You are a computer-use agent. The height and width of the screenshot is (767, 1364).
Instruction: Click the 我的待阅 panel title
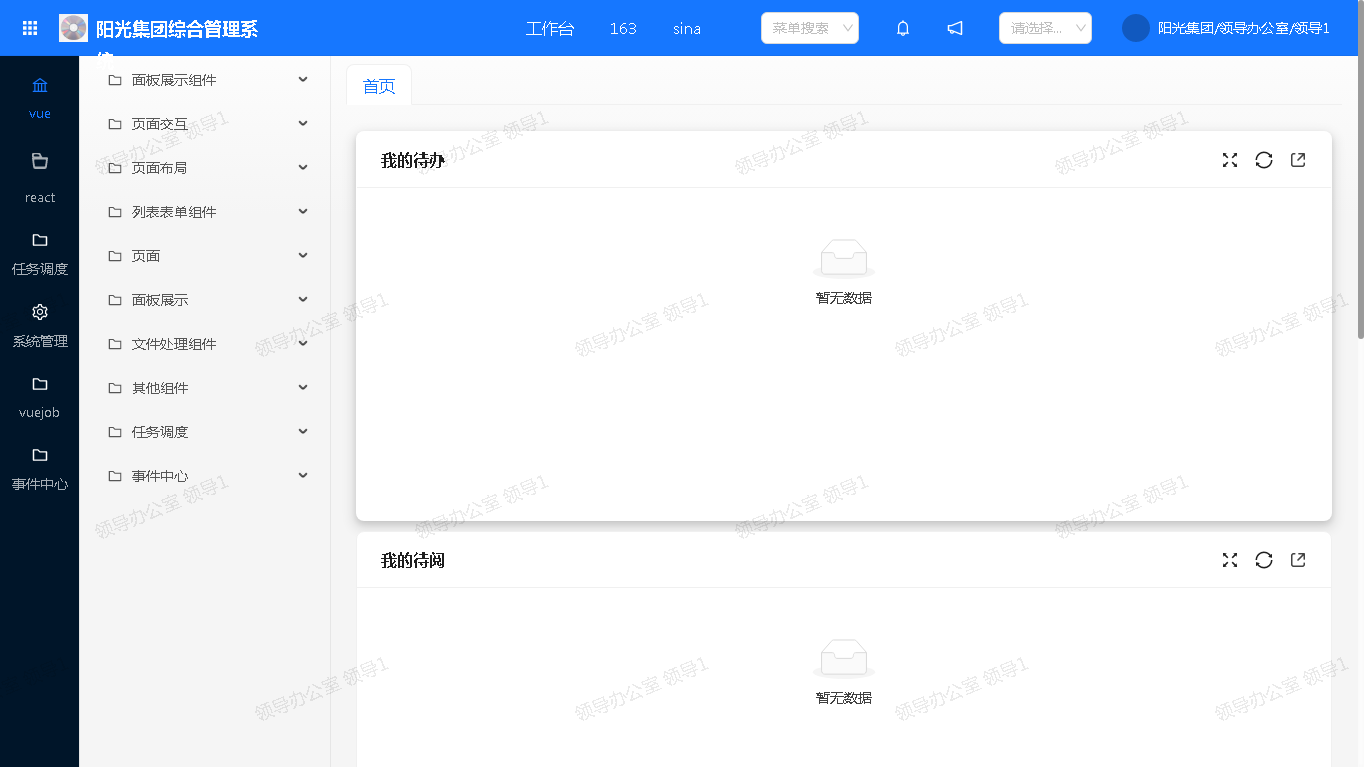[x=412, y=560]
